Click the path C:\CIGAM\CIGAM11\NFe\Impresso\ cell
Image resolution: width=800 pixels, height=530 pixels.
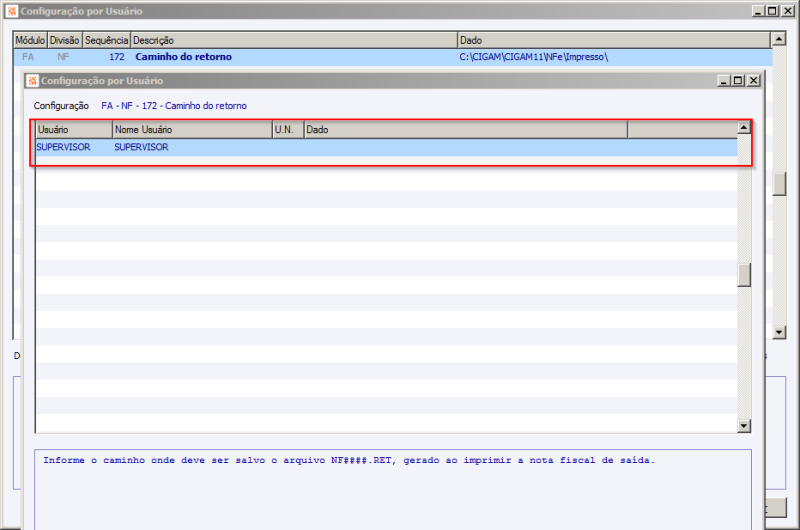click(x=534, y=57)
